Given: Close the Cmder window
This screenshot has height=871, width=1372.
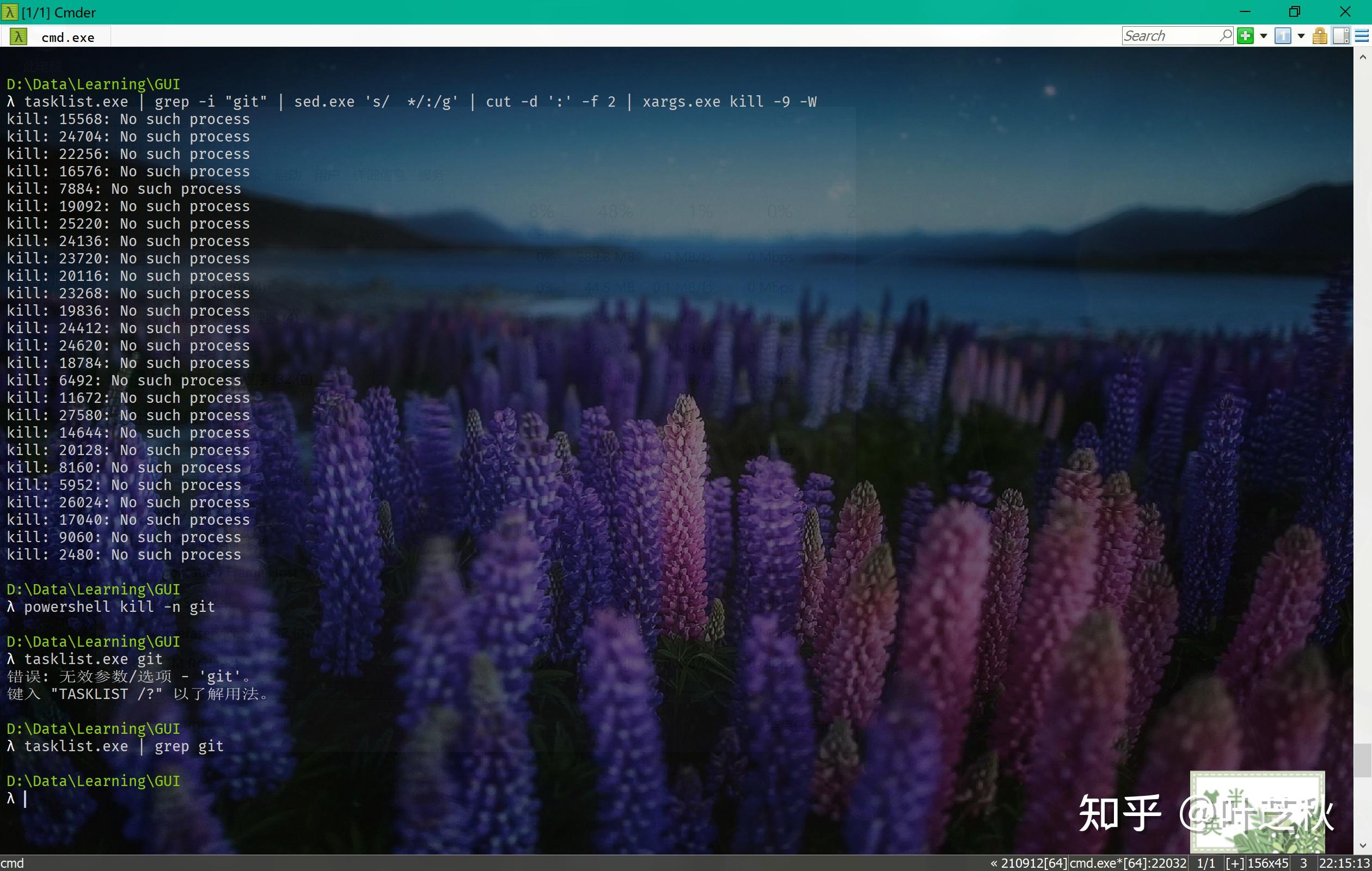Looking at the screenshot, I should (x=1345, y=11).
